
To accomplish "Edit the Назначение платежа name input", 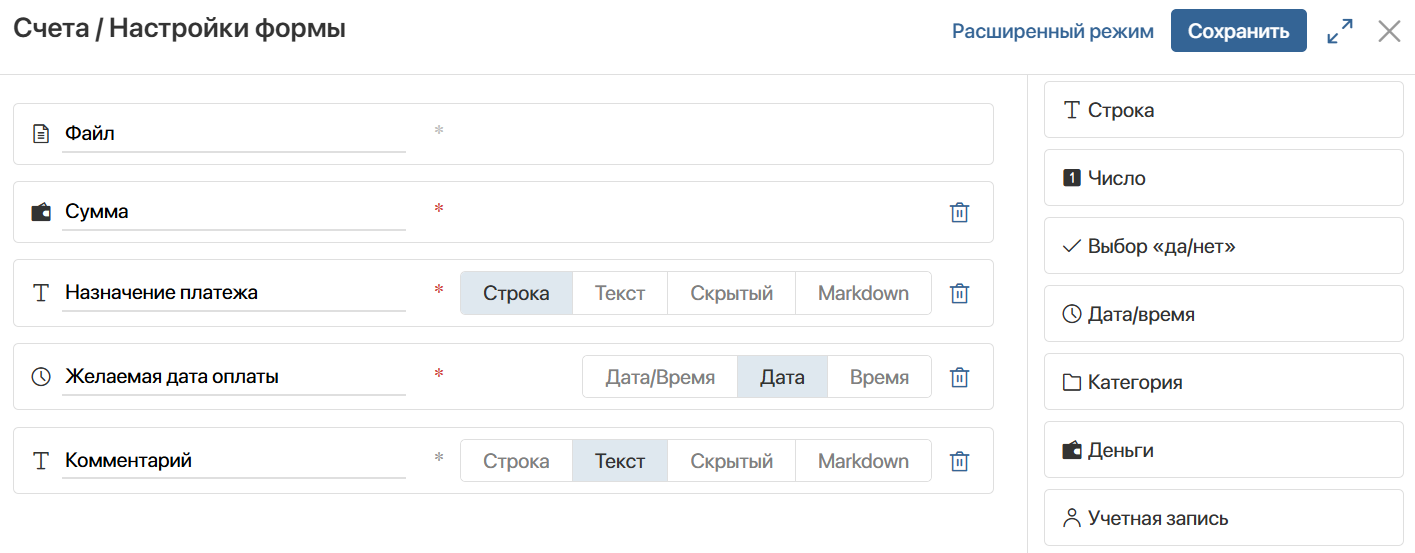I will (234, 293).
